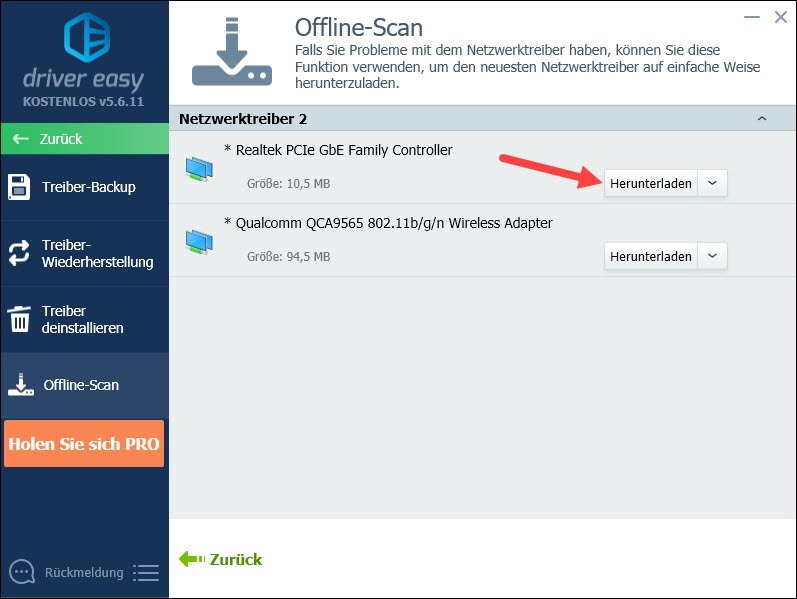Click the left arrow icon beside sidebar Zurück
The width and height of the screenshot is (797, 599).
(x=21, y=138)
